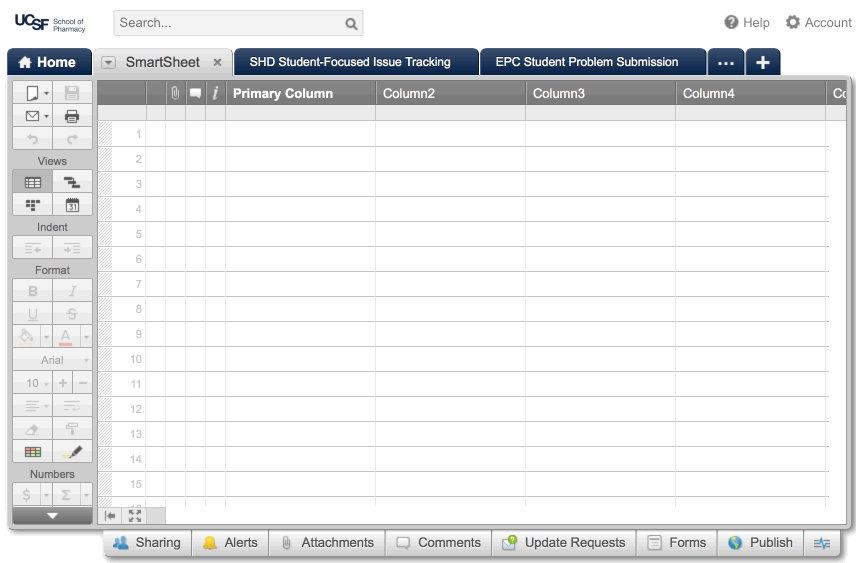Image resolution: width=856 pixels, height=563 pixels.
Task: Click the Account link
Action: click(x=818, y=22)
